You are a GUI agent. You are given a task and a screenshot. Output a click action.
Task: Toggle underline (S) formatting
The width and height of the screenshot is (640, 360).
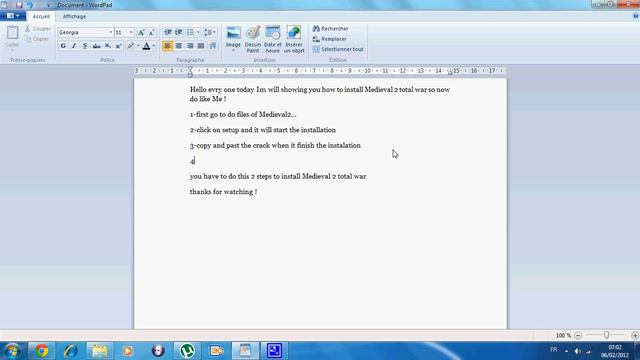coord(85,46)
